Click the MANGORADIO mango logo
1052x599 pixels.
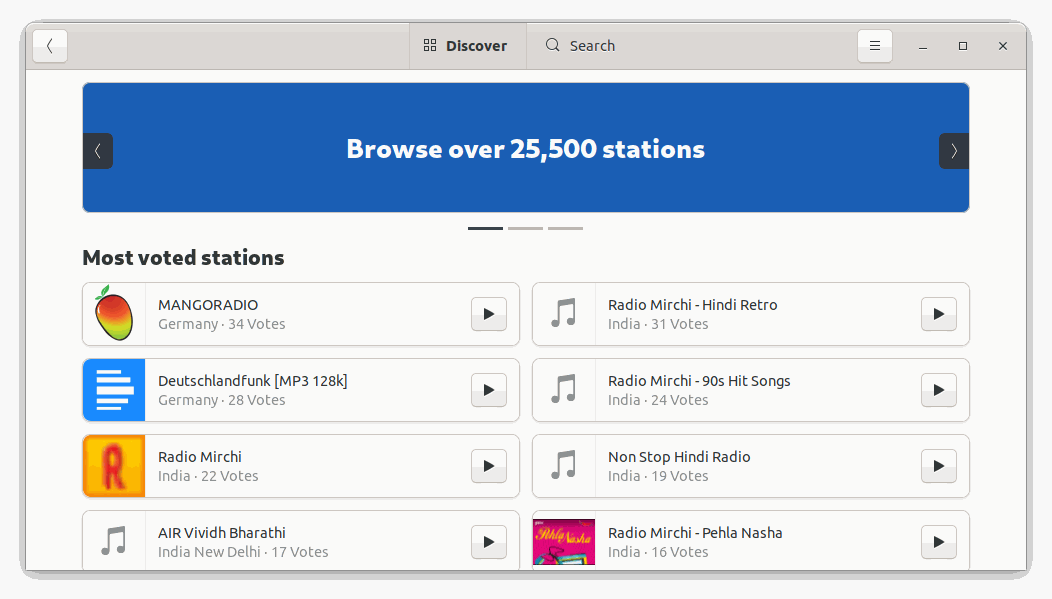point(113,314)
